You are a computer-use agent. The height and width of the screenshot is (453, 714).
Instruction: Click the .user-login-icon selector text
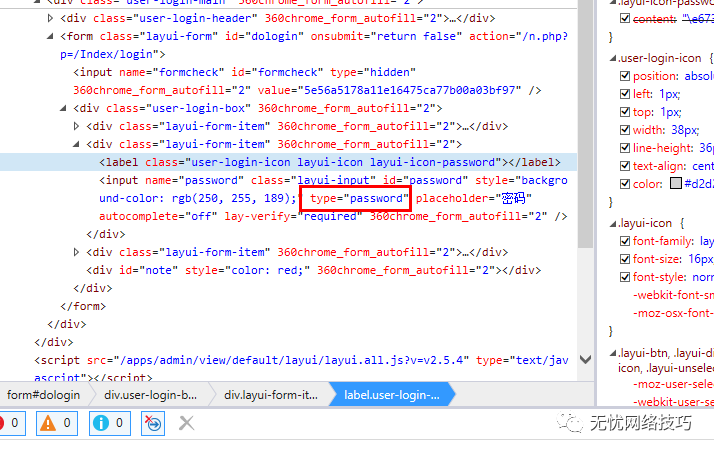[660, 58]
